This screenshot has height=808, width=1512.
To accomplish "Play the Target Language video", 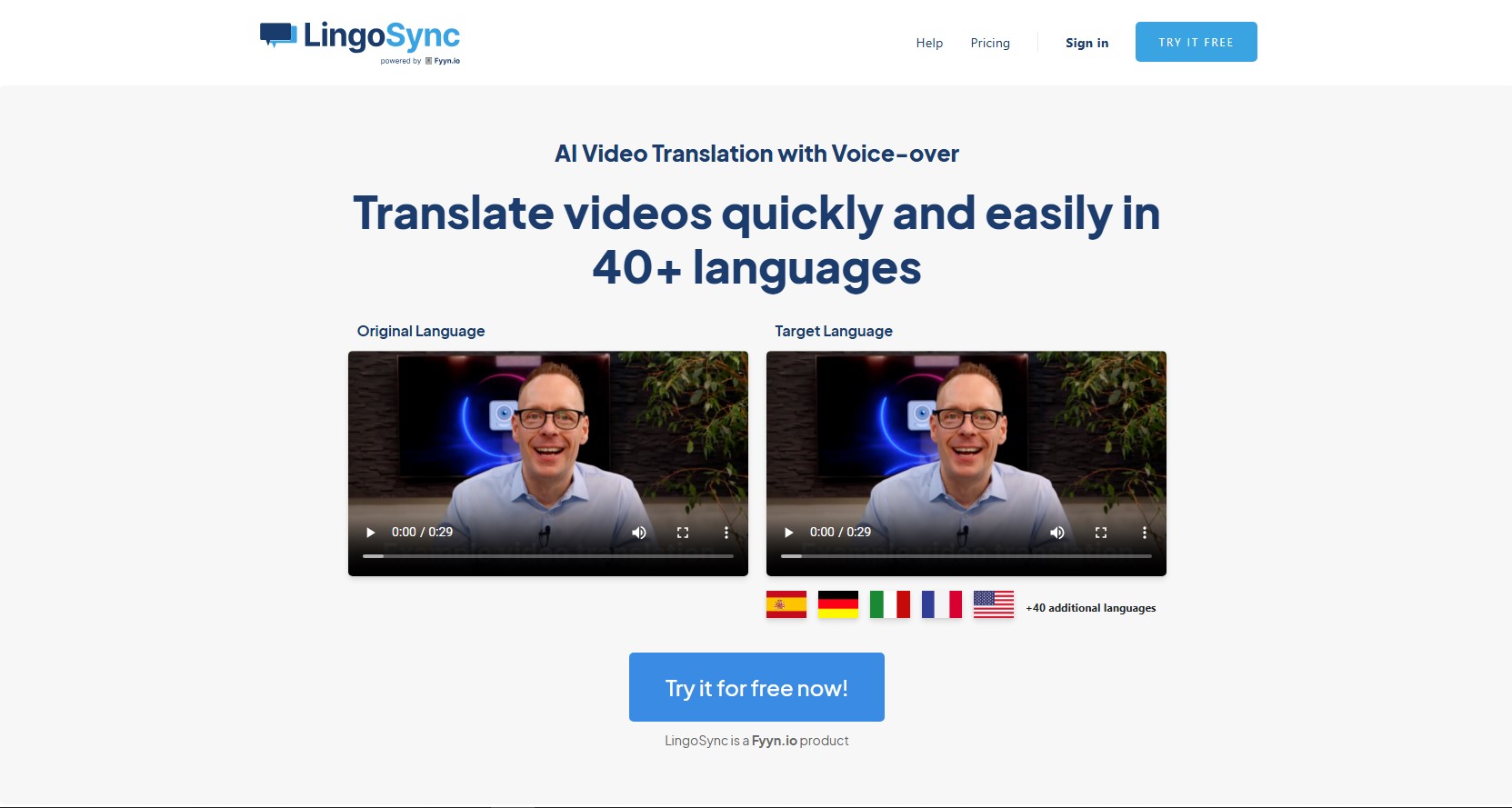I will (789, 533).
